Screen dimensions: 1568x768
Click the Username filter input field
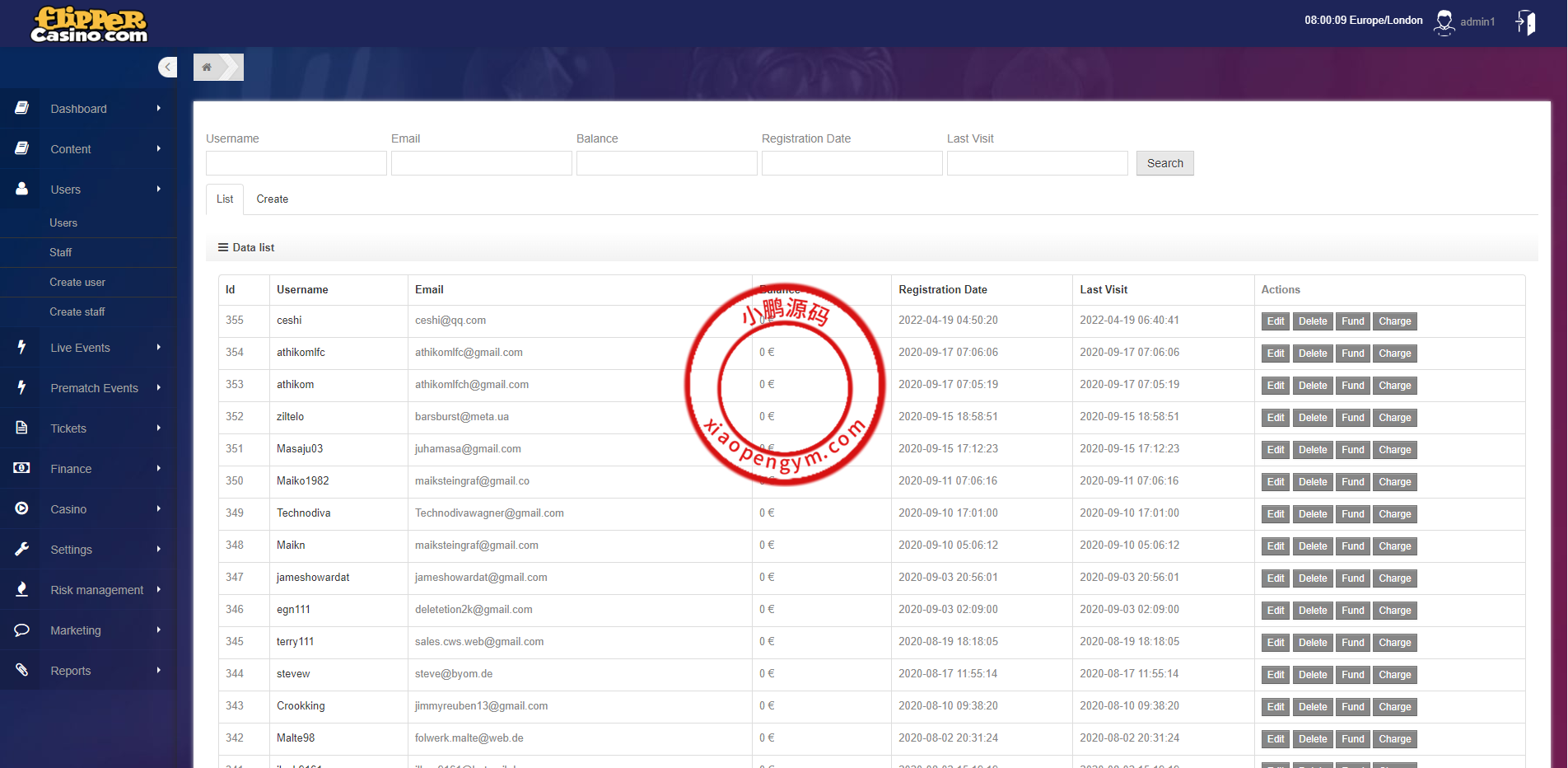click(x=296, y=163)
